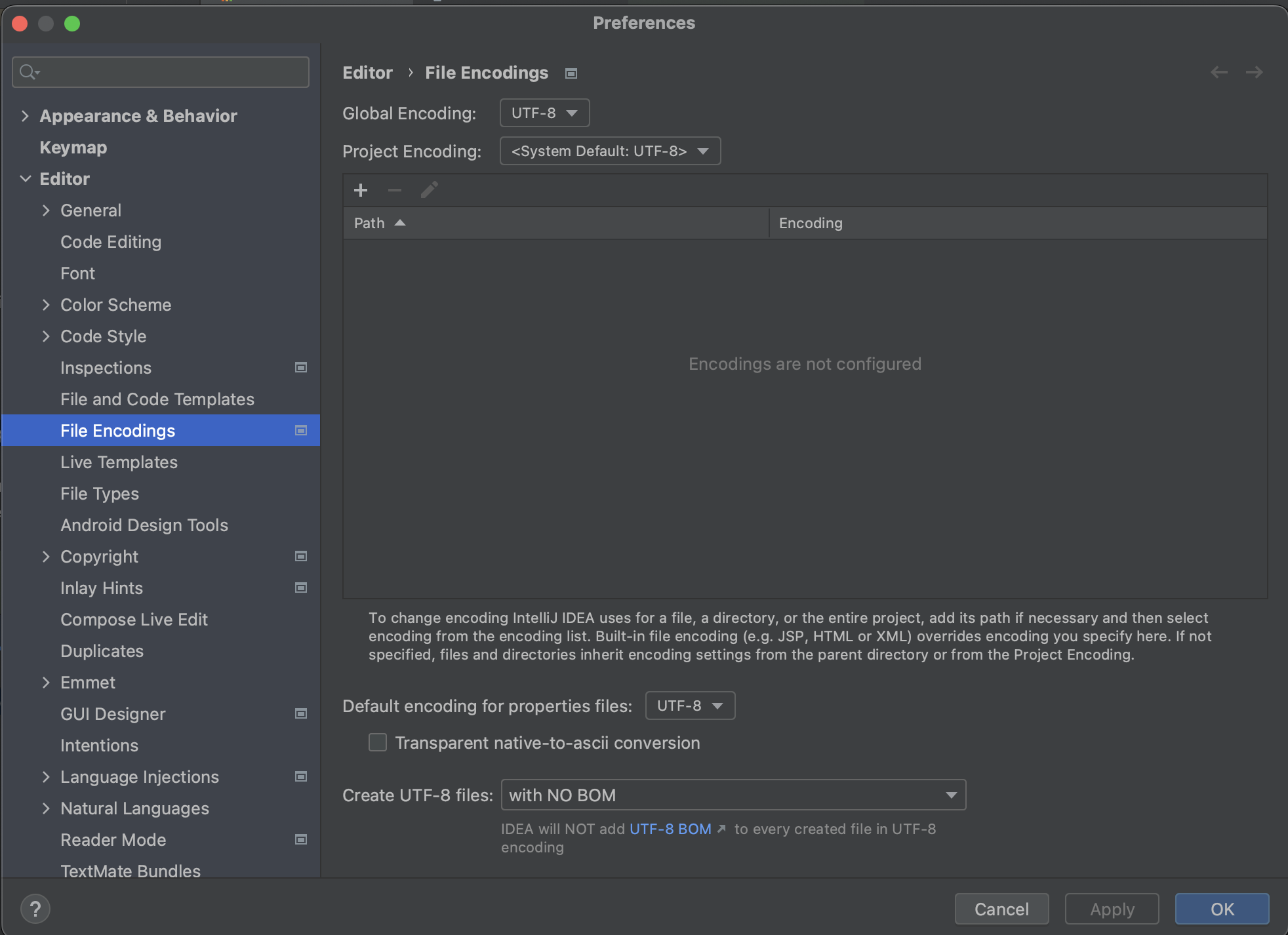Image resolution: width=1288 pixels, height=935 pixels.
Task: Expand Appearance & Behavior section
Action: (x=25, y=116)
